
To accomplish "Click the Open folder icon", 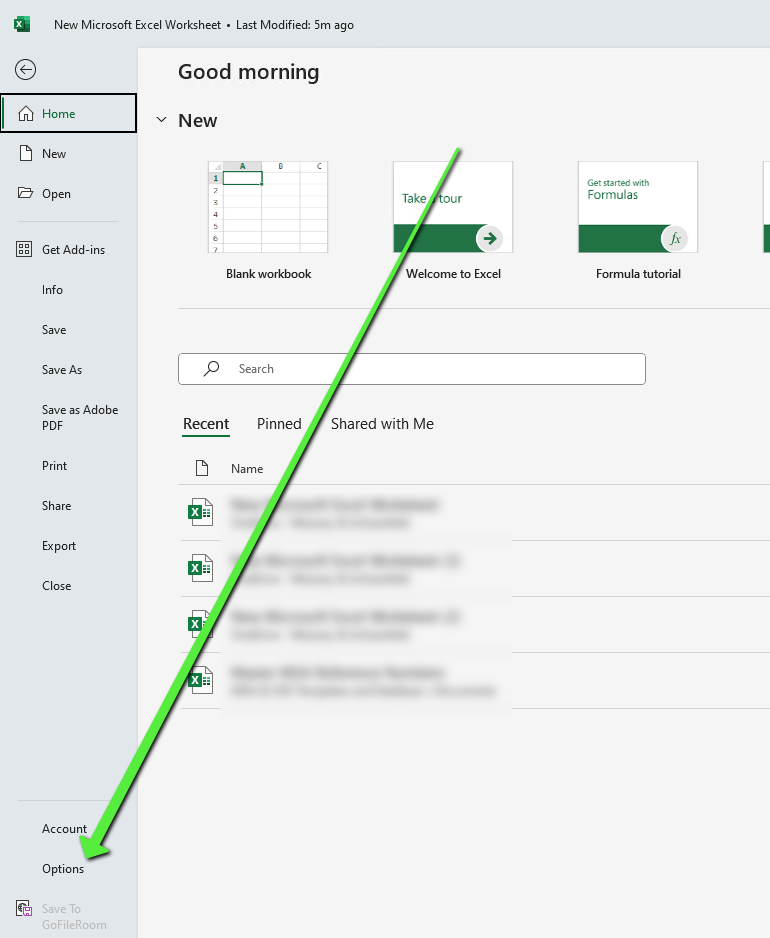I will pyautogui.click(x=26, y=193).
